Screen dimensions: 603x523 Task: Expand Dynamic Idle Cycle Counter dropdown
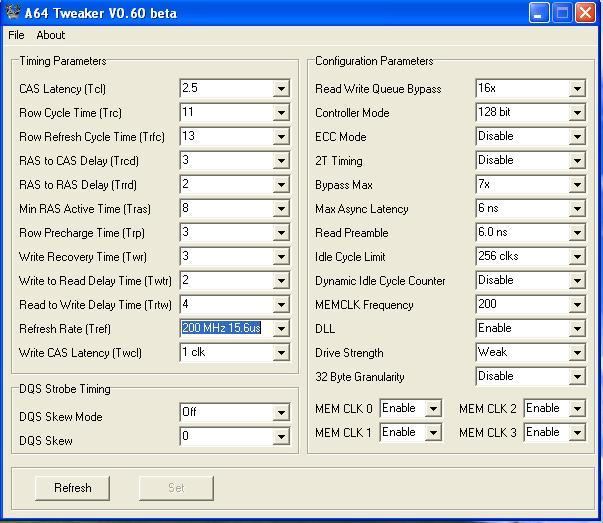(x=577, y=281)
